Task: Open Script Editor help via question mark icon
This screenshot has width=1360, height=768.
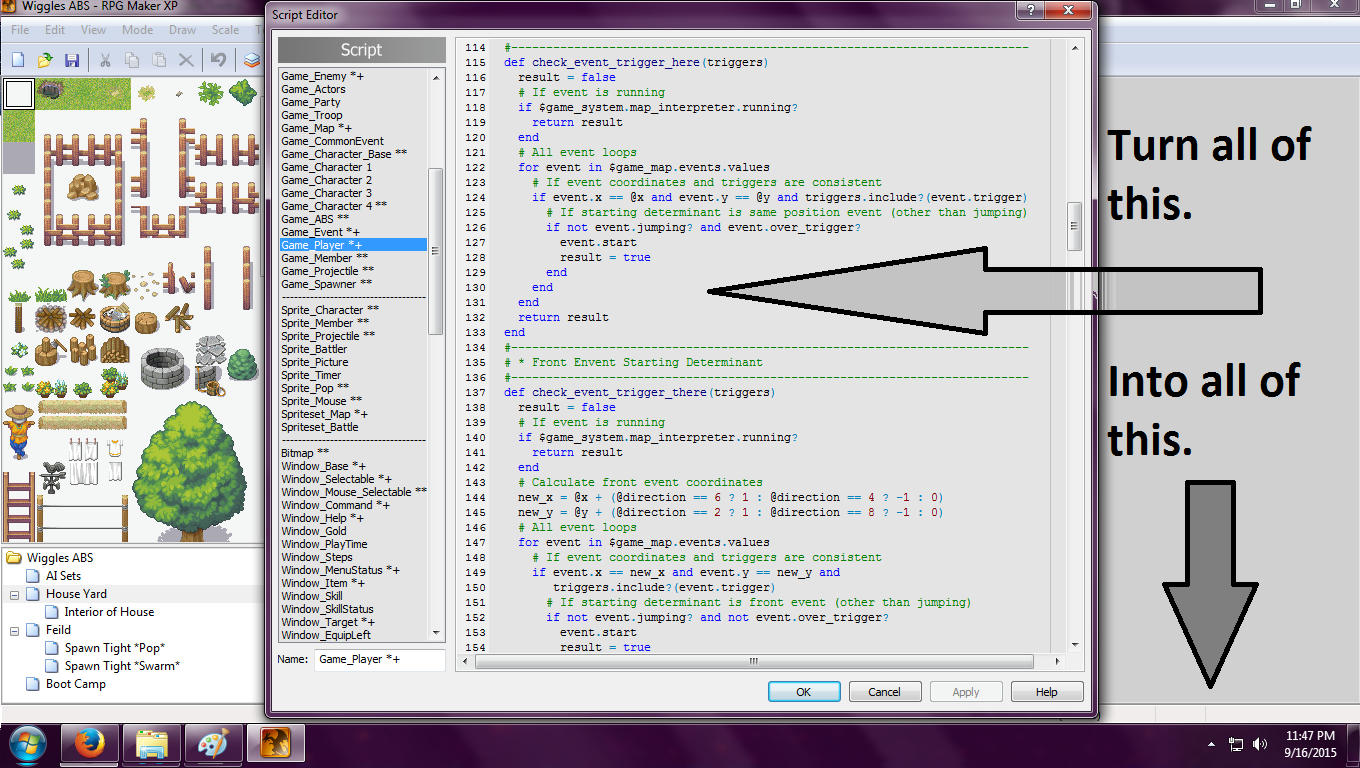Action: pyautogui.click(x=1030, y=12)
